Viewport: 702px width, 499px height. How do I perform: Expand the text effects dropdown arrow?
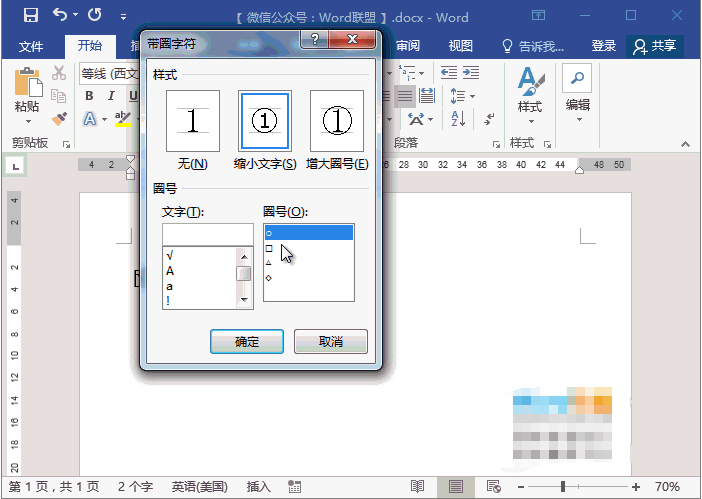[x=104, y=119]
